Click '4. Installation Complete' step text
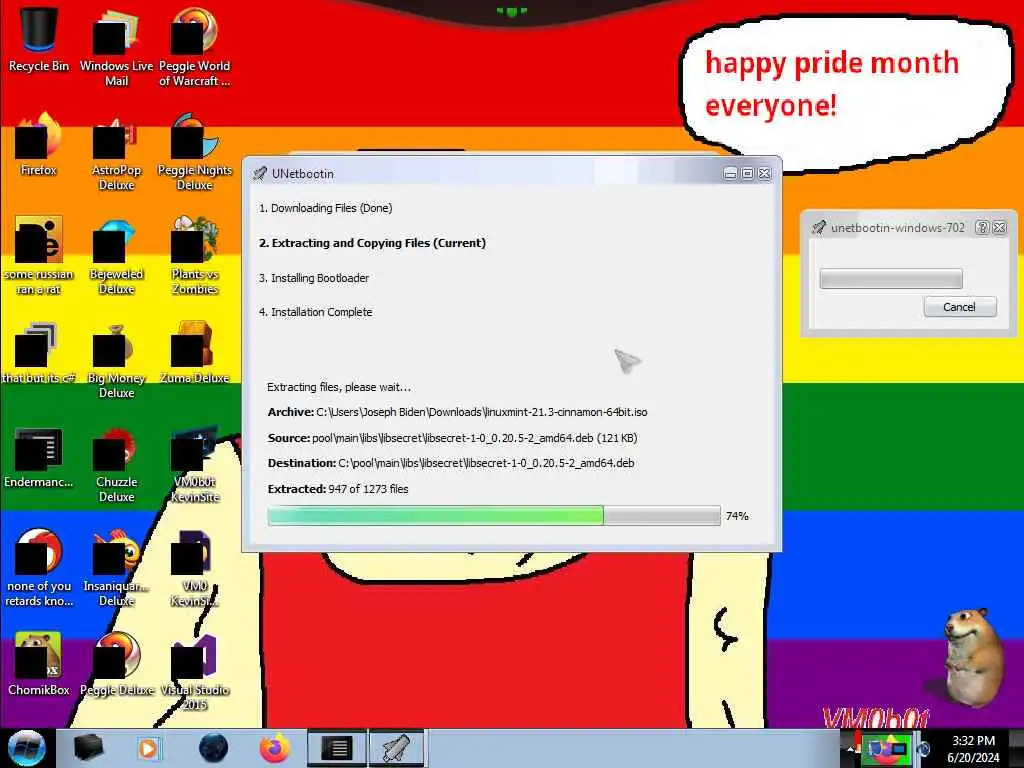The height and width of the screenshot is (768, 1024). click(315, 312)
